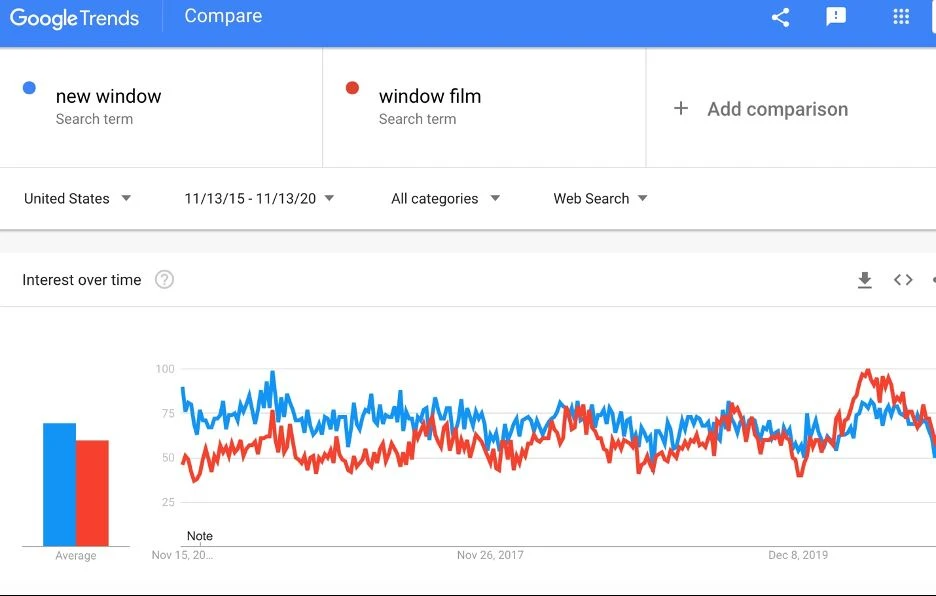This screenshot has height=596, width=936.
Task: Click the Add comparison button
Action: click(x=760, y=109)
